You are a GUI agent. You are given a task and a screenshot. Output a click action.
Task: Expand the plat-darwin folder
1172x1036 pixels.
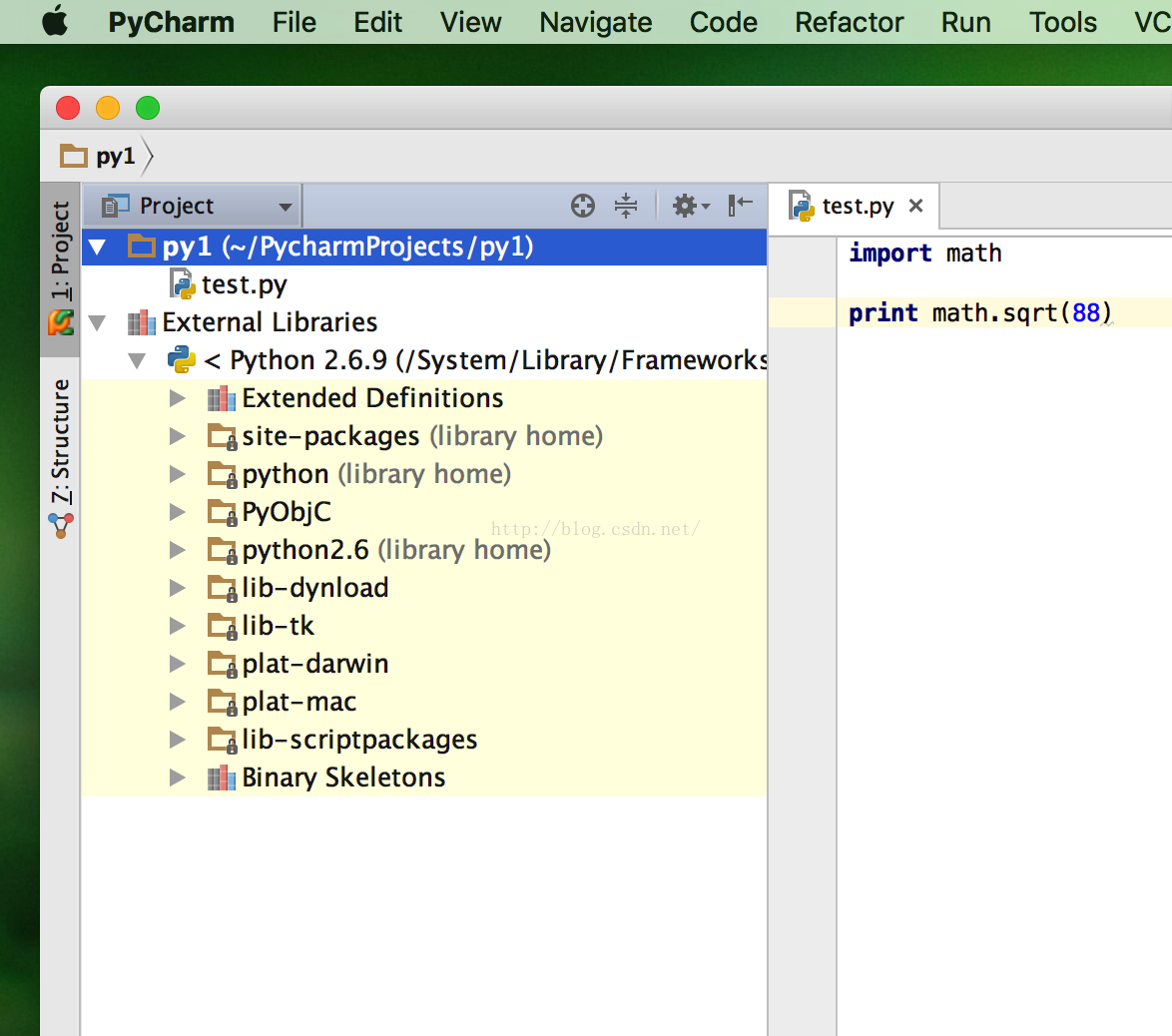point(177,664)
